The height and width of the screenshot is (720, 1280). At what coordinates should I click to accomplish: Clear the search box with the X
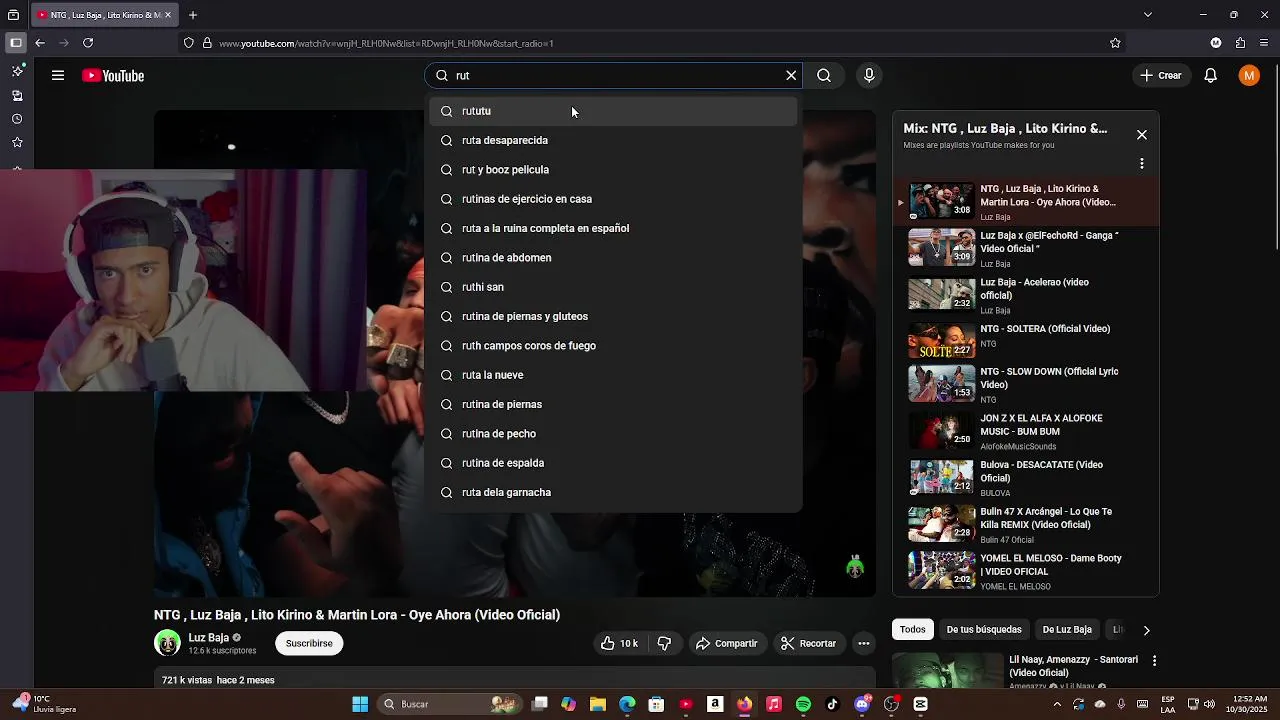pos(791,76)
